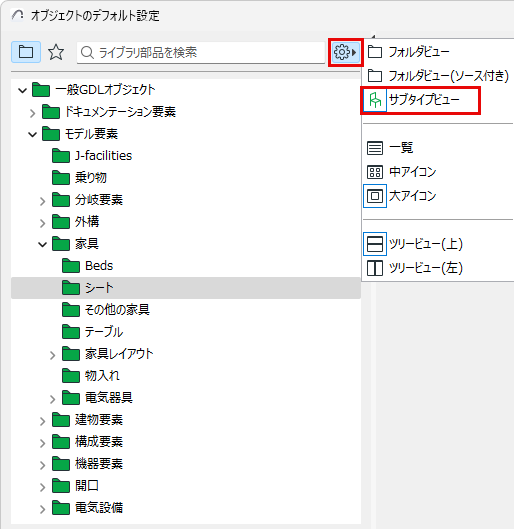Click the モデル要素 label
Viewport: 514px width, 531px height.
[x=91, y=134]
